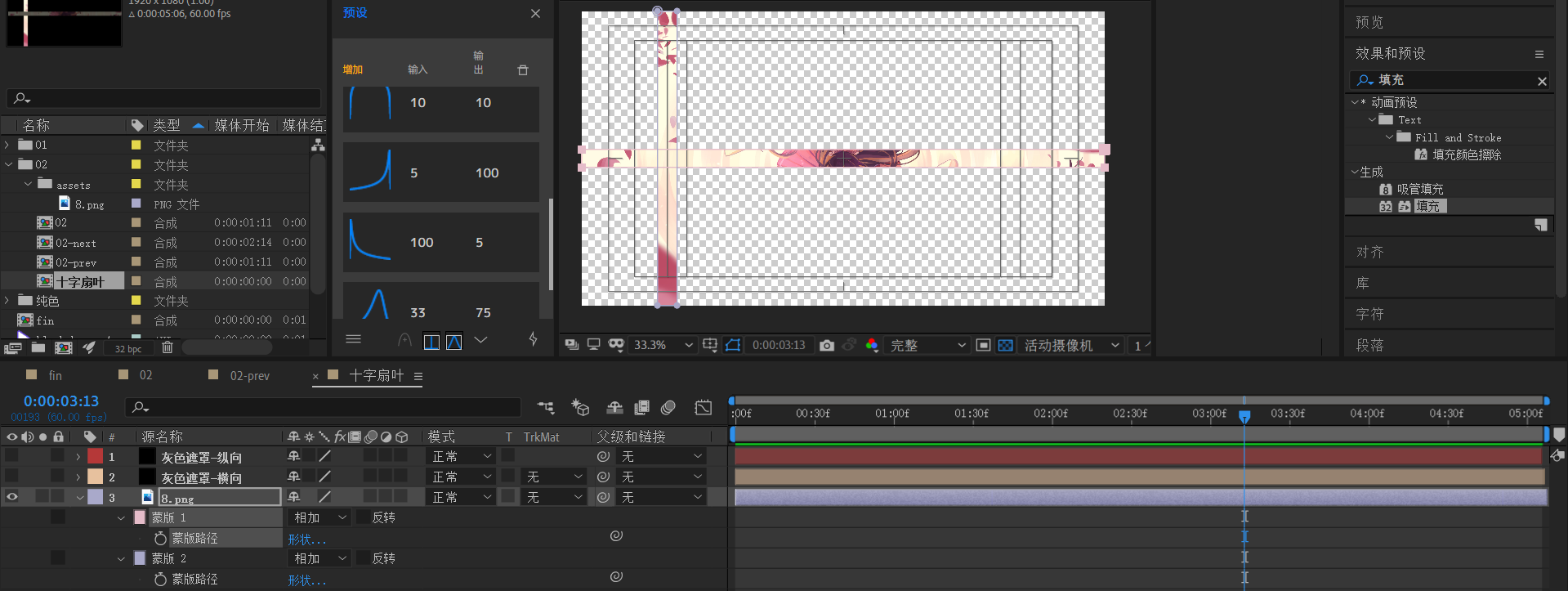Check 反转 checkbox for 蒙版 1
Image resolution: width=1568 pixels, height=591 pixels.
click(x=363, y=517)
